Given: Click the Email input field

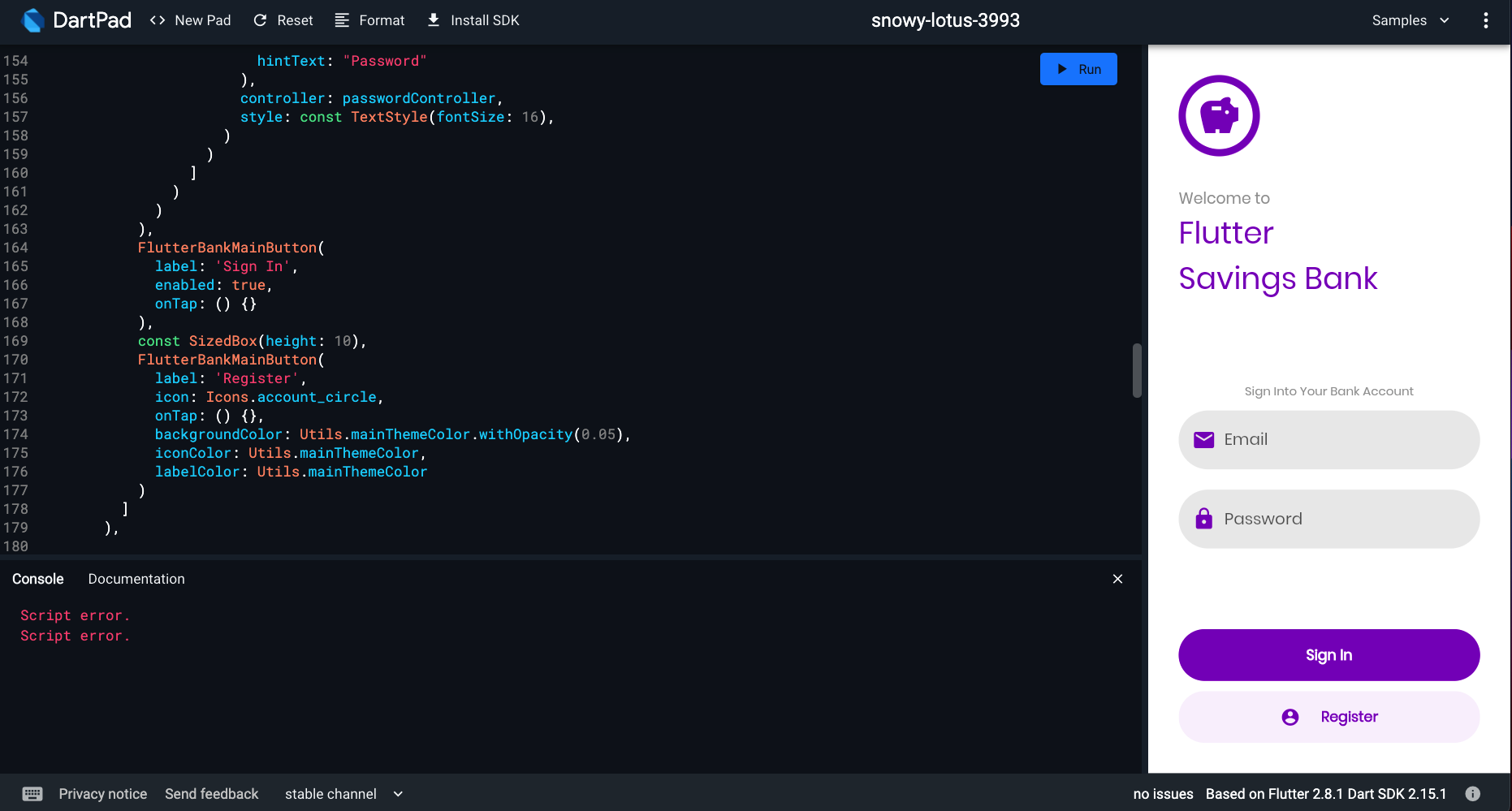Looking at the screenshot, I should coord(1328,439).
